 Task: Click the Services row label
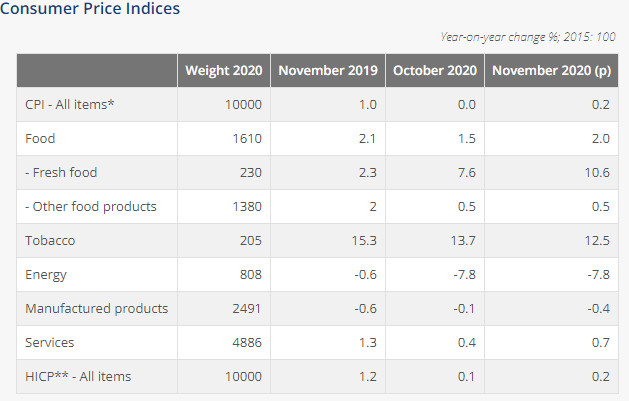point(52,342)
